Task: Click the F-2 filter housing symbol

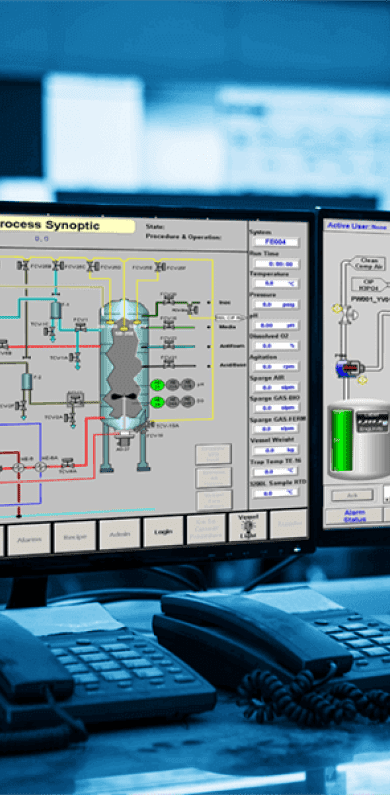Action: pyautogui.click(x=26, y=381)
